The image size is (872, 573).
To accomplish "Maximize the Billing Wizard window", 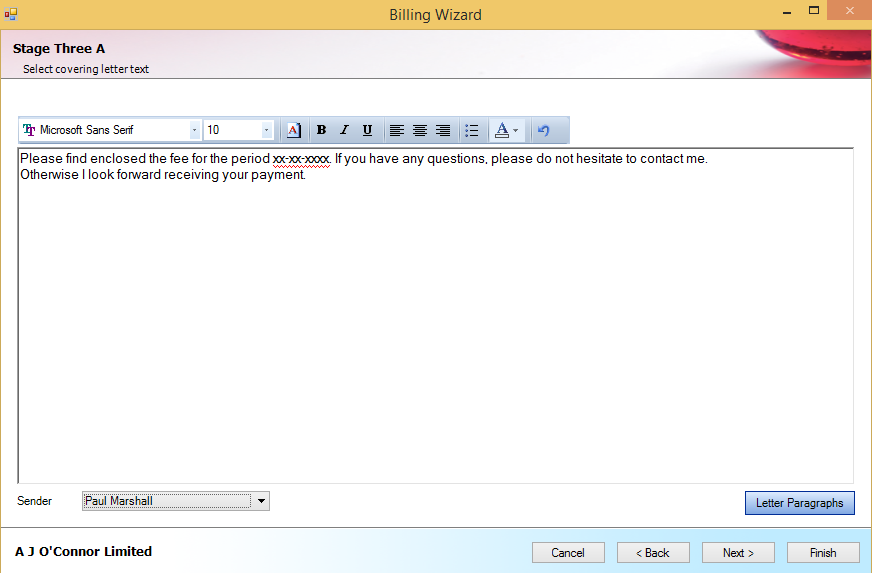I will pos(814,11).
